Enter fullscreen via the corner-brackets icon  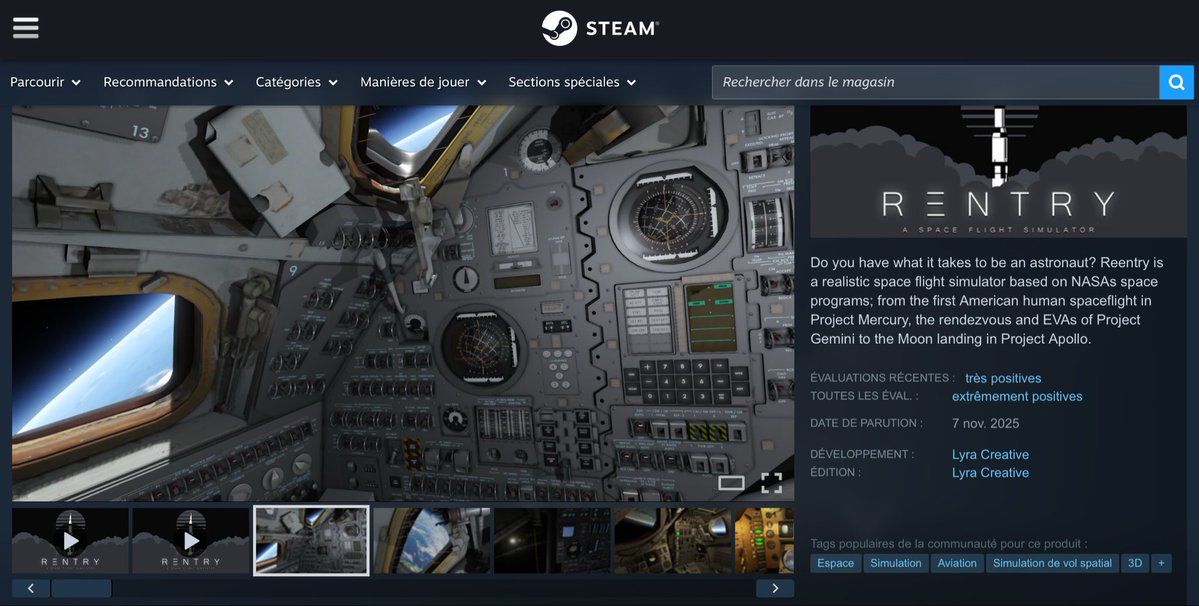click(771, 482)
